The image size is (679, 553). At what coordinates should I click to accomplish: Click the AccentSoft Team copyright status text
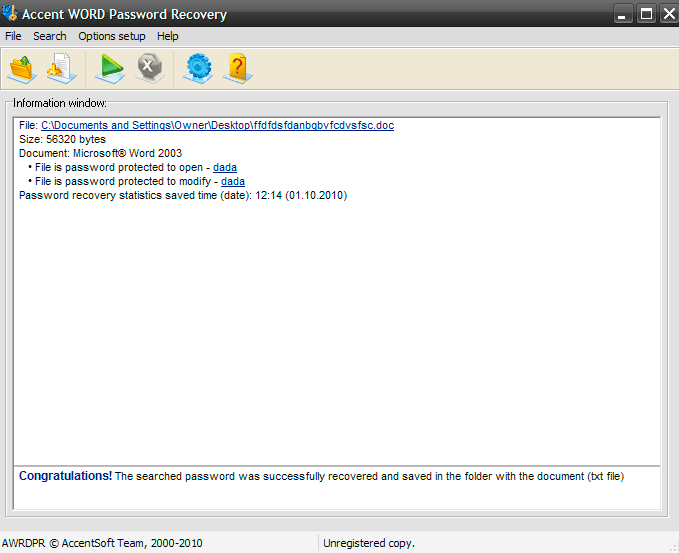click(102, 543)
